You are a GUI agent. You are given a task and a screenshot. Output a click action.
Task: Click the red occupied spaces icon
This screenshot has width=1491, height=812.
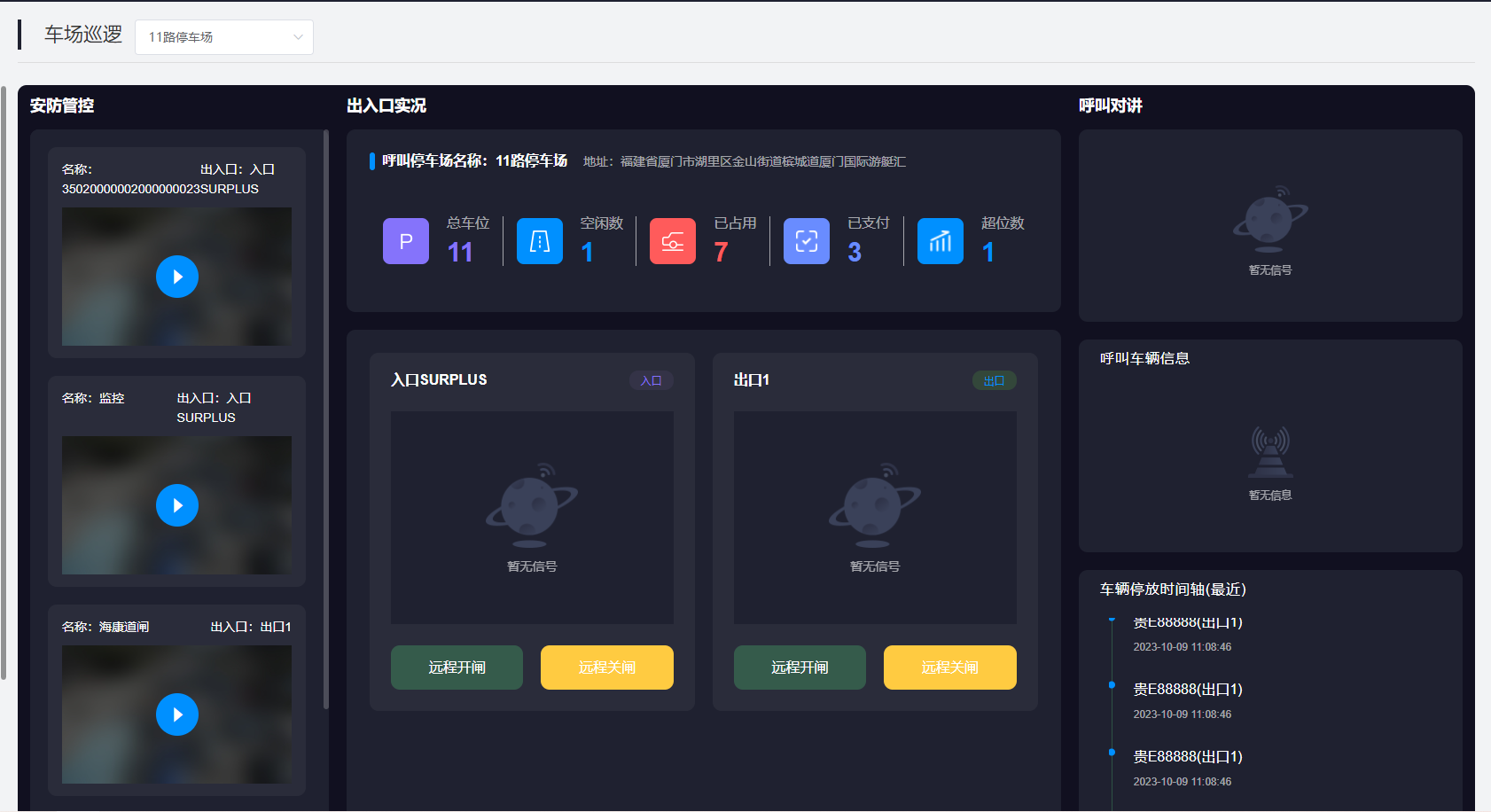pyautogui.click(x=673, y=241)
